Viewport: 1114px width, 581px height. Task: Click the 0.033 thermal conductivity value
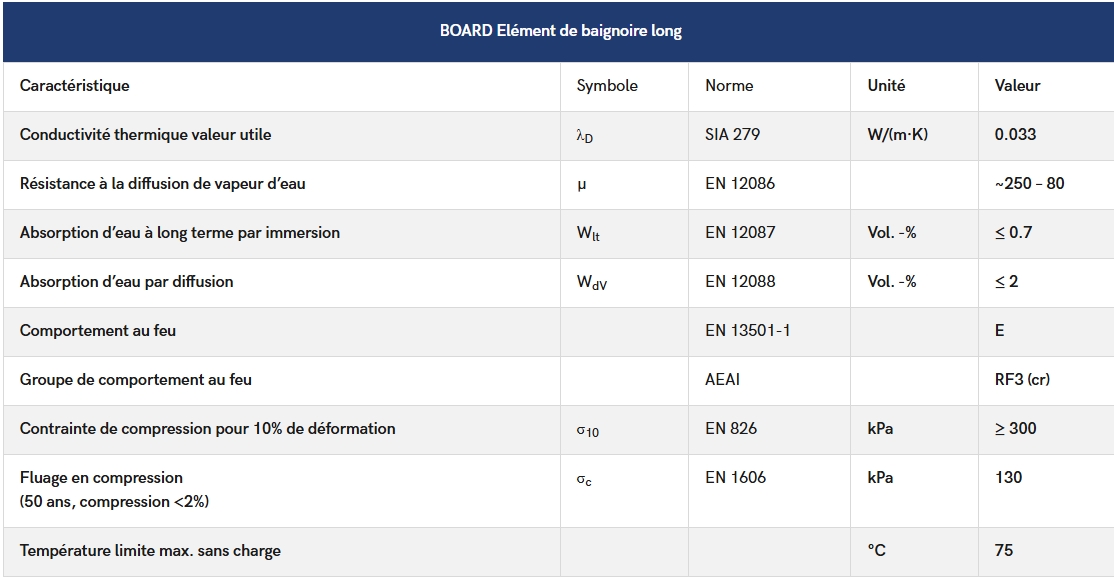click(x=1015, y=134)
